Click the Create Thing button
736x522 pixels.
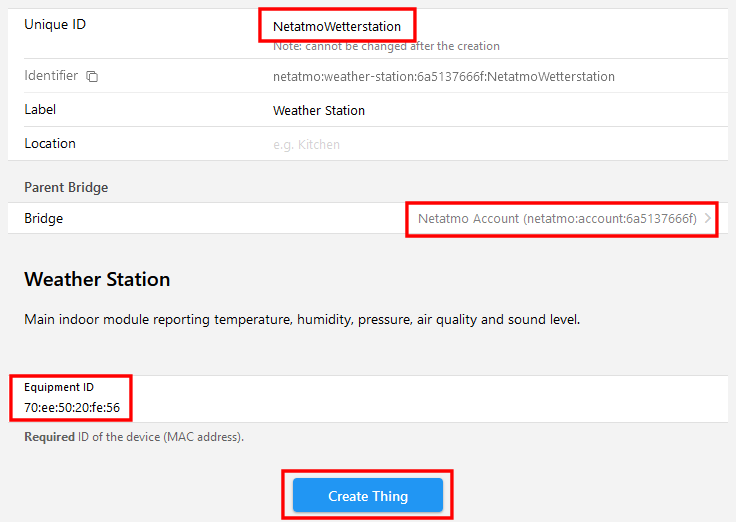368,496
